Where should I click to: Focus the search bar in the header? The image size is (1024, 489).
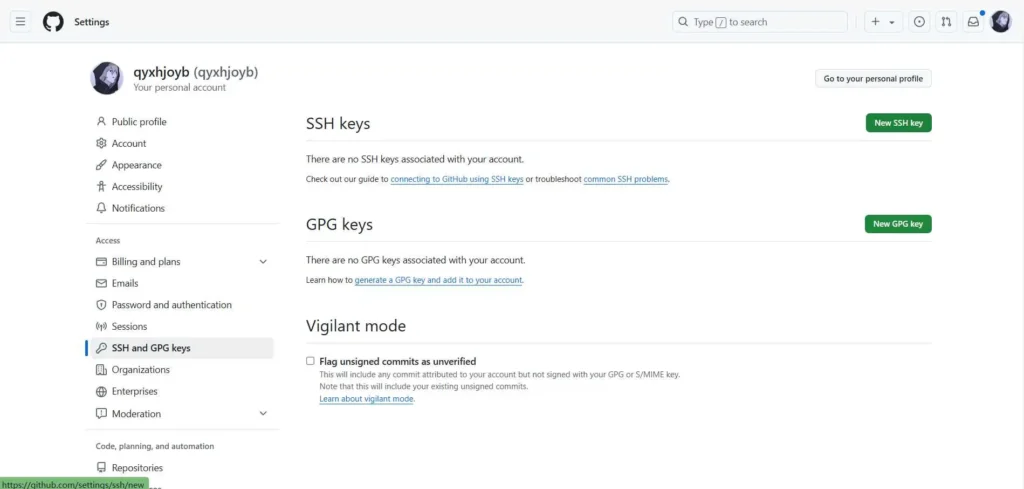pyautogui.click(x=760, y=22)
